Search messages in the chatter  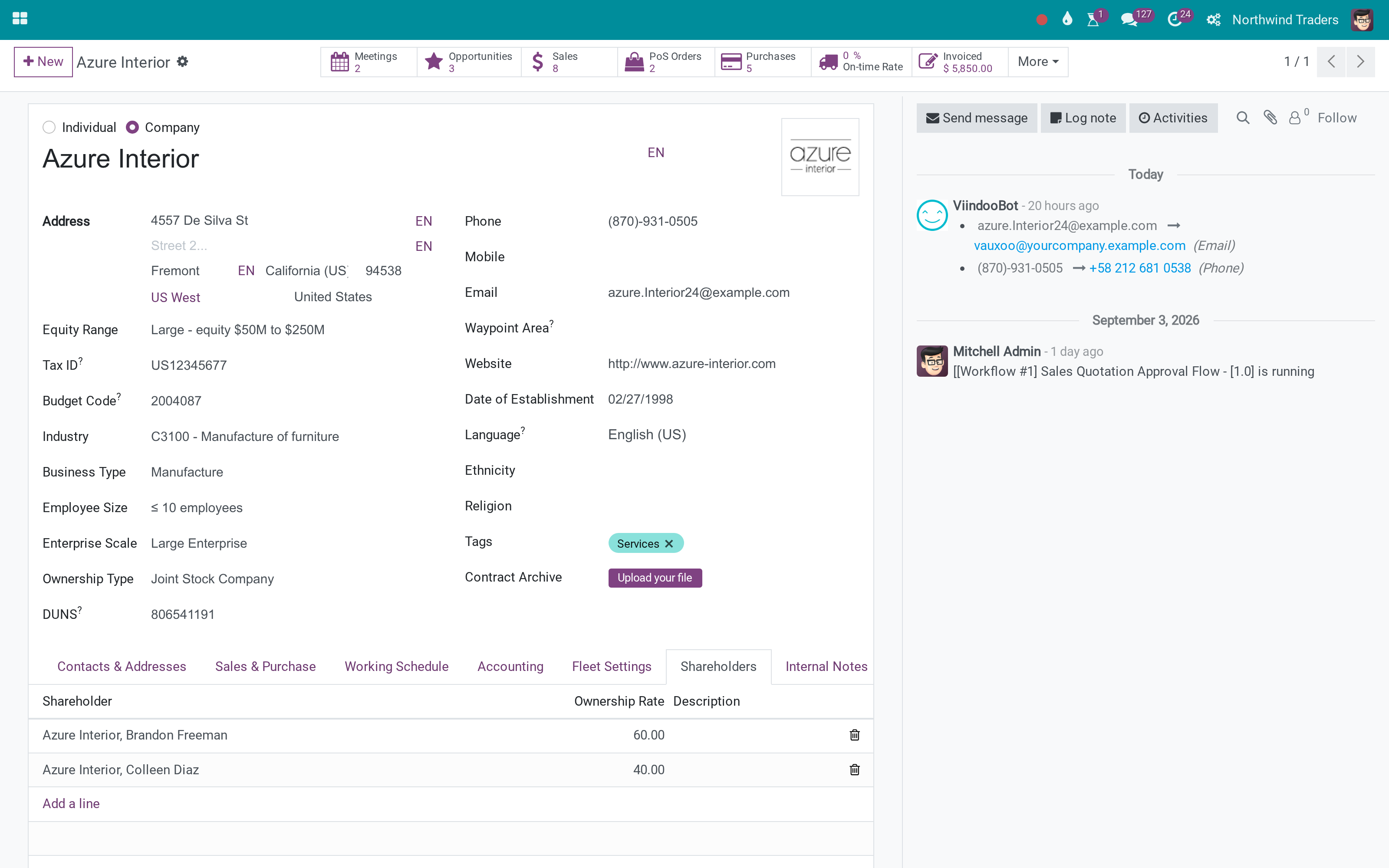click(x=1243, y=118)
